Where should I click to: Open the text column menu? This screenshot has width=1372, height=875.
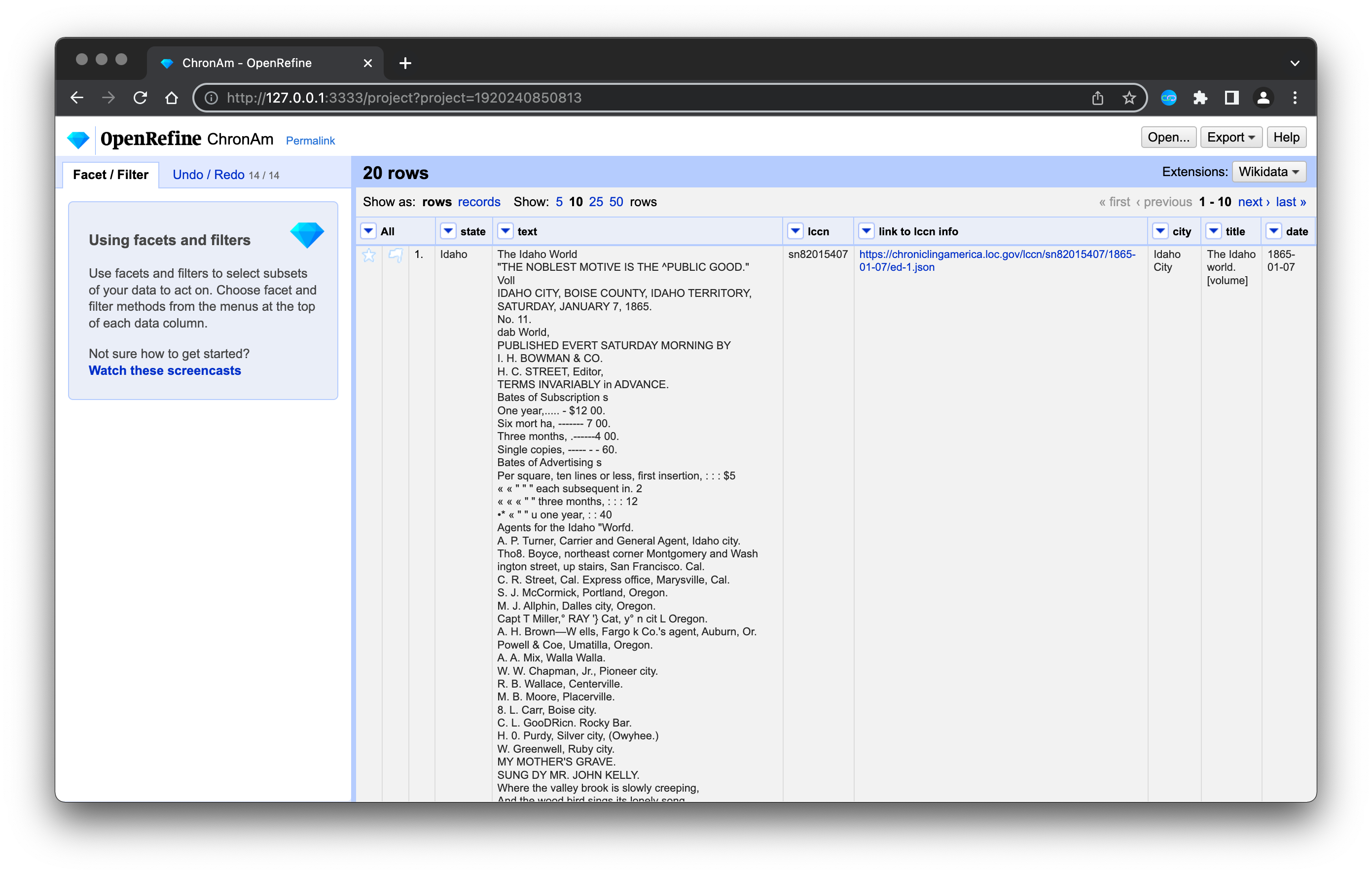click(505, 231)
